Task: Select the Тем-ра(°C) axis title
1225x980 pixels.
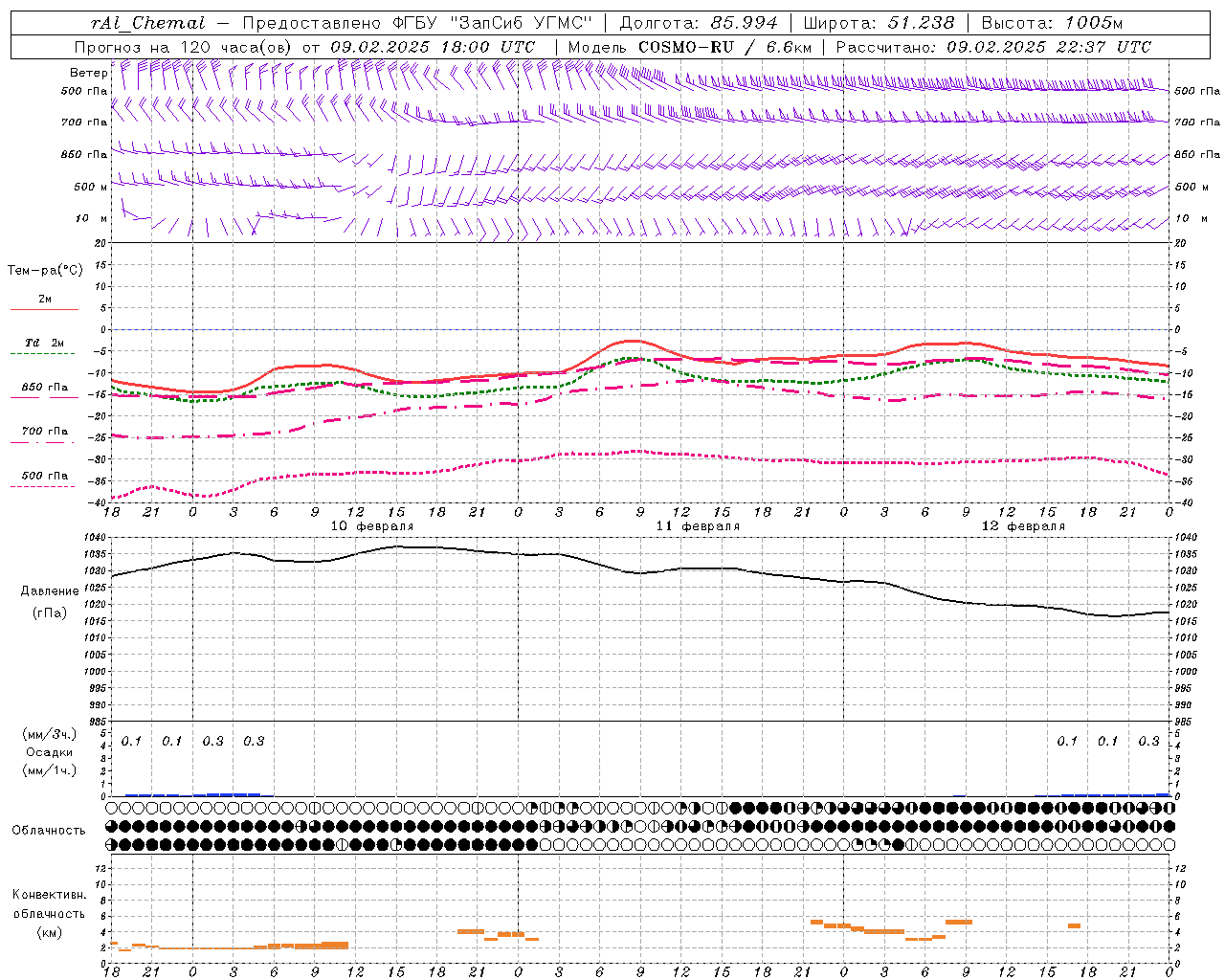Action: [x=45, y=270]
